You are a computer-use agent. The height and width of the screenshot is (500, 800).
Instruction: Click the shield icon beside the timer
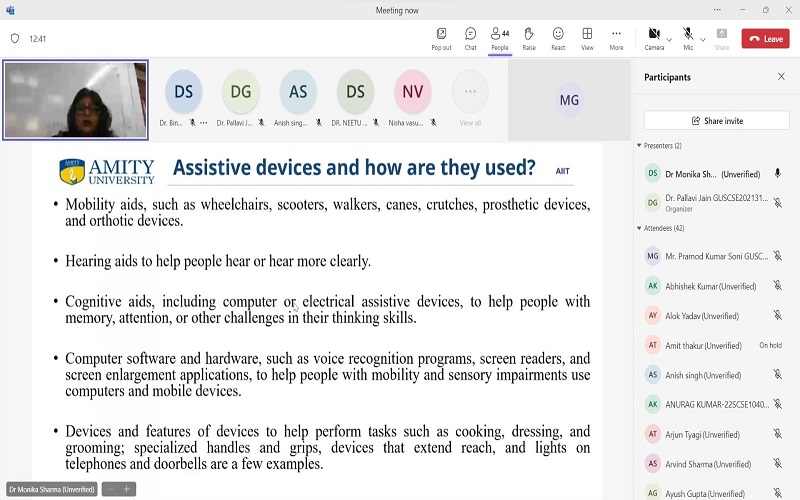pos(14,39)
